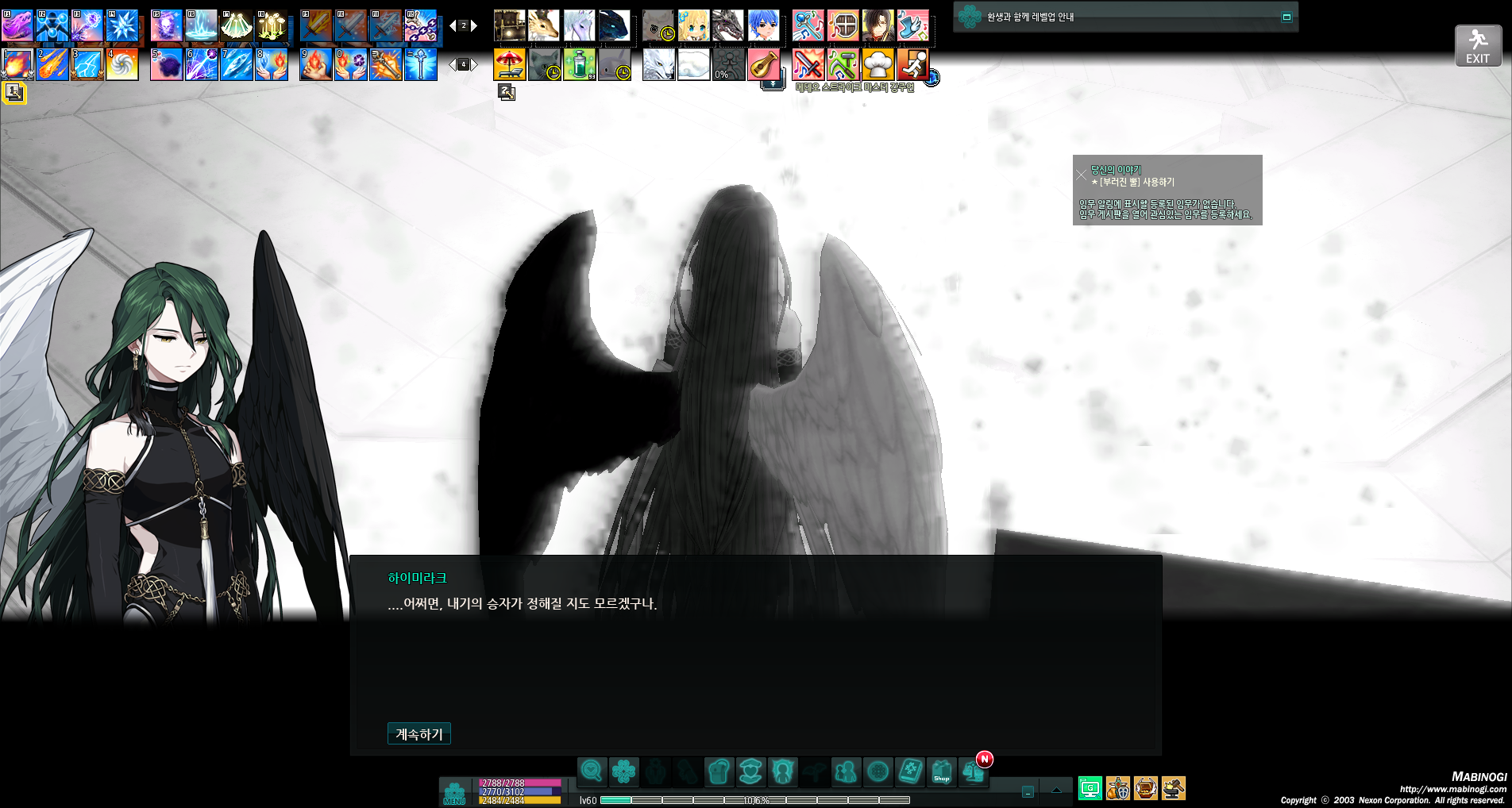Open the backpack inventory icon
This screenshot has height=808, width=1512.
coord(719,771)
